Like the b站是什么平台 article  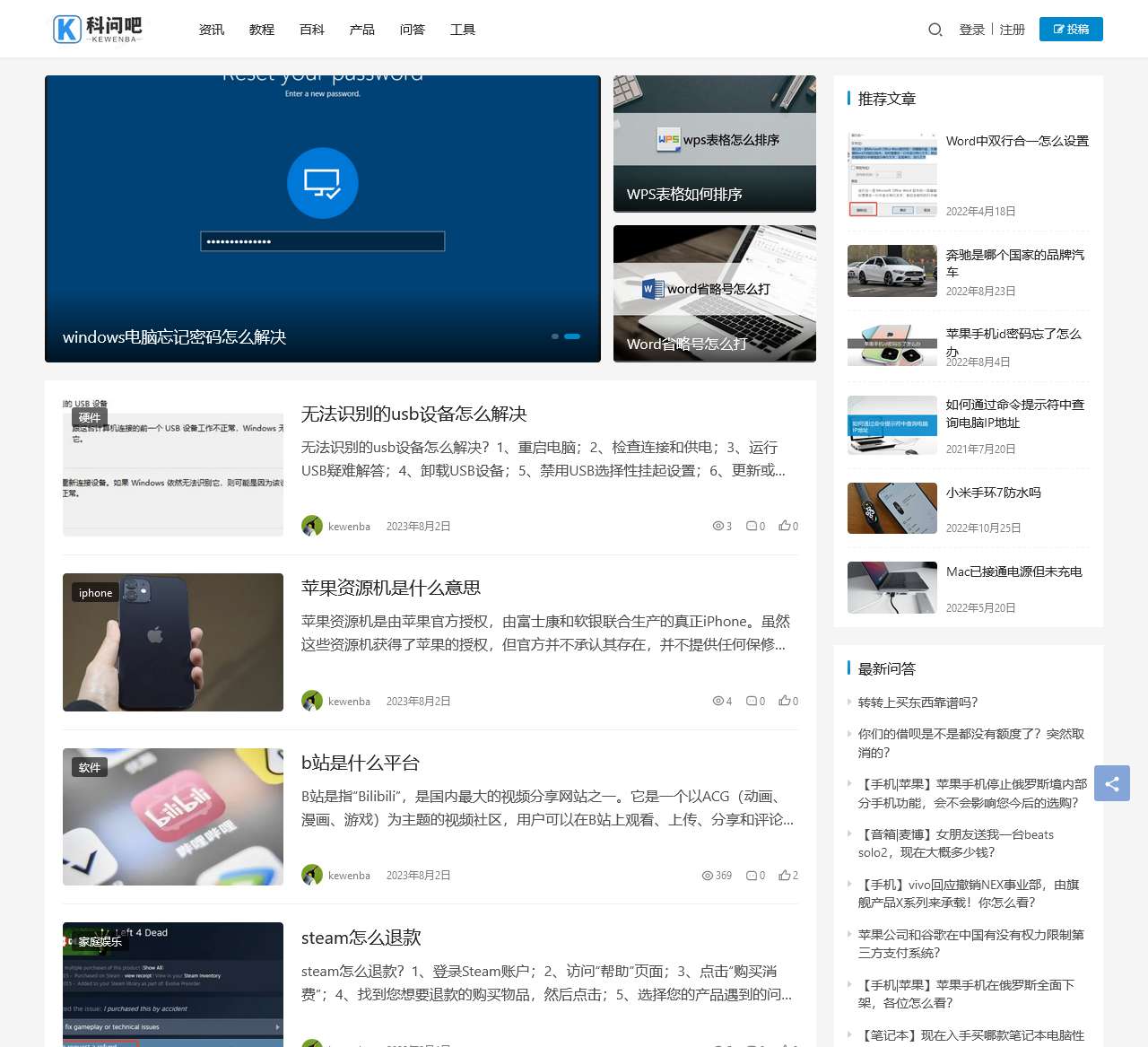pyautogui.click(x=784, y=875)
